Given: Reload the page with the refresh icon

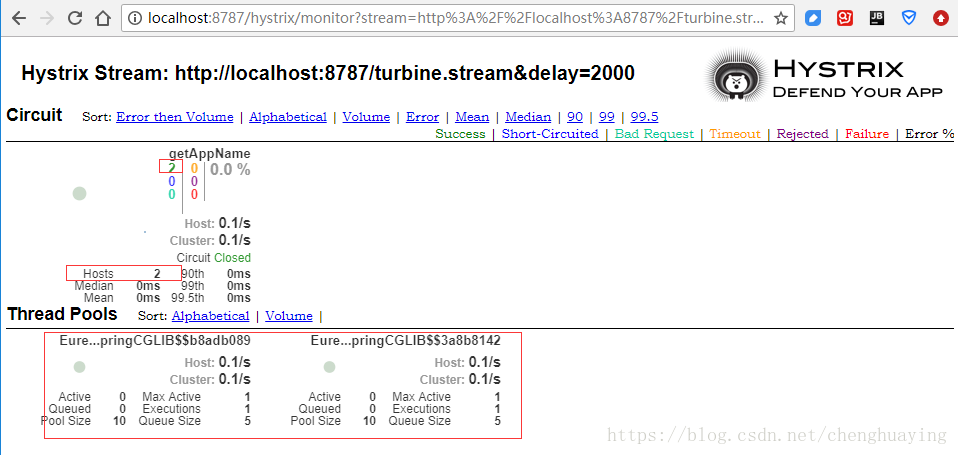Looking at the screenshot, I should point(75,18).
